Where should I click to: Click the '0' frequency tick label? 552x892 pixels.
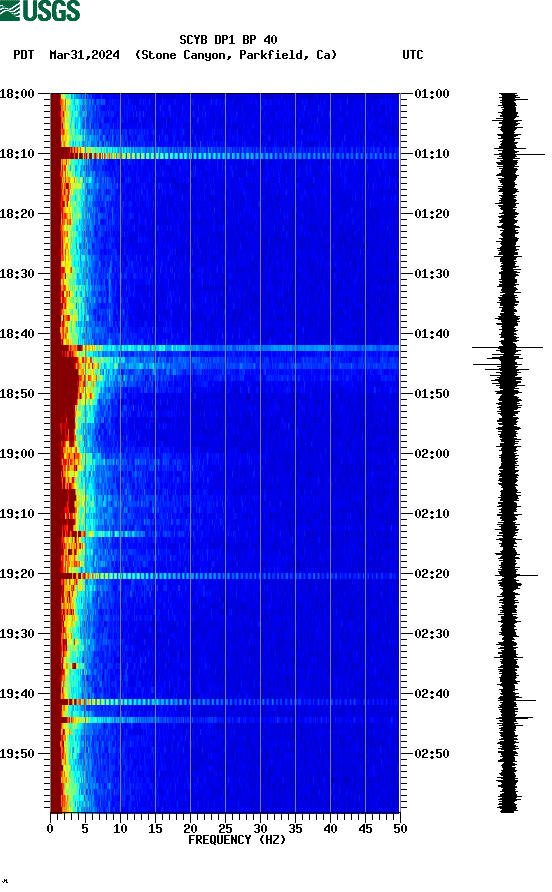pyautogui.click(x=50, y=829)
